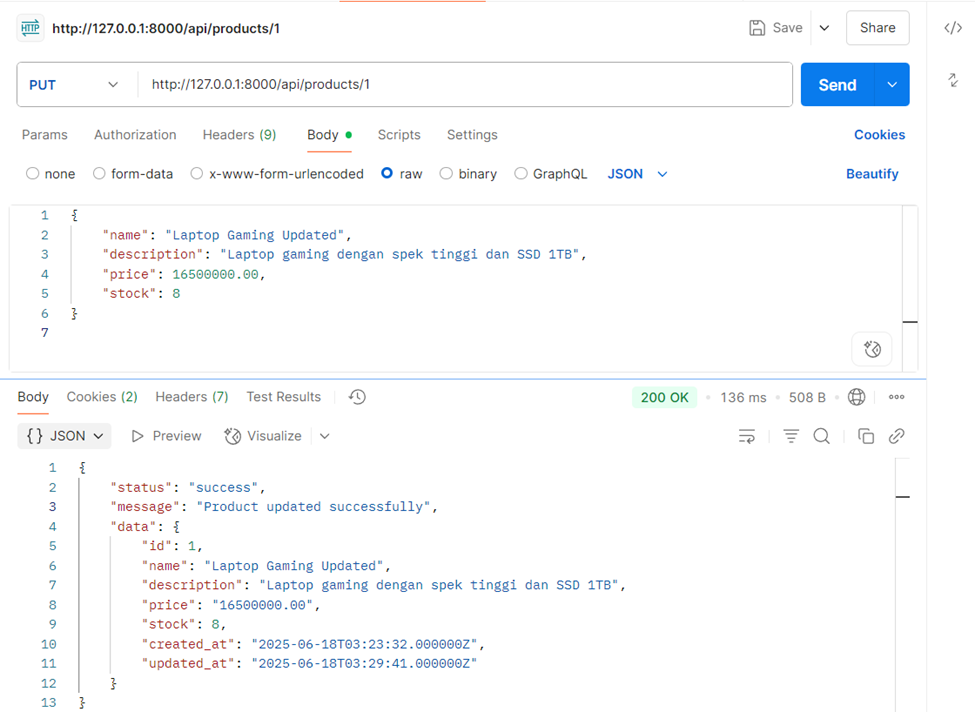Click the link icon in response toolbar
This screenshot has width=975, height=712.
[x=897, y=436]
